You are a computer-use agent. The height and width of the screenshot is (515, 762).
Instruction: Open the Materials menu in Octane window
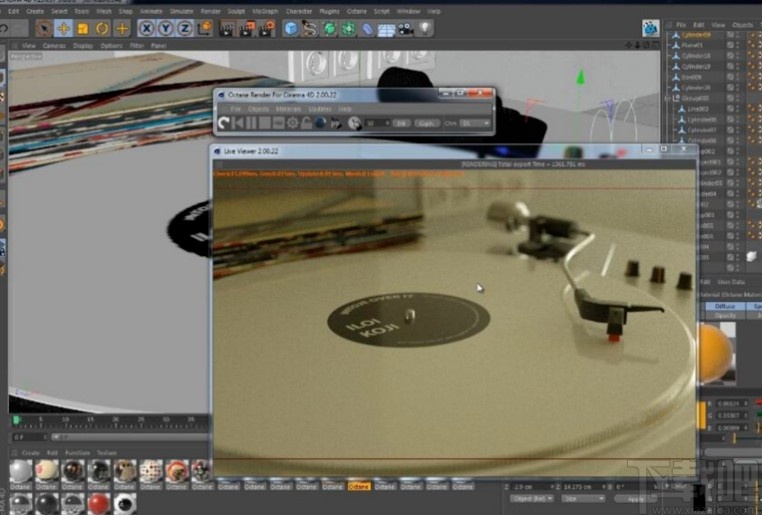(288, 108)
